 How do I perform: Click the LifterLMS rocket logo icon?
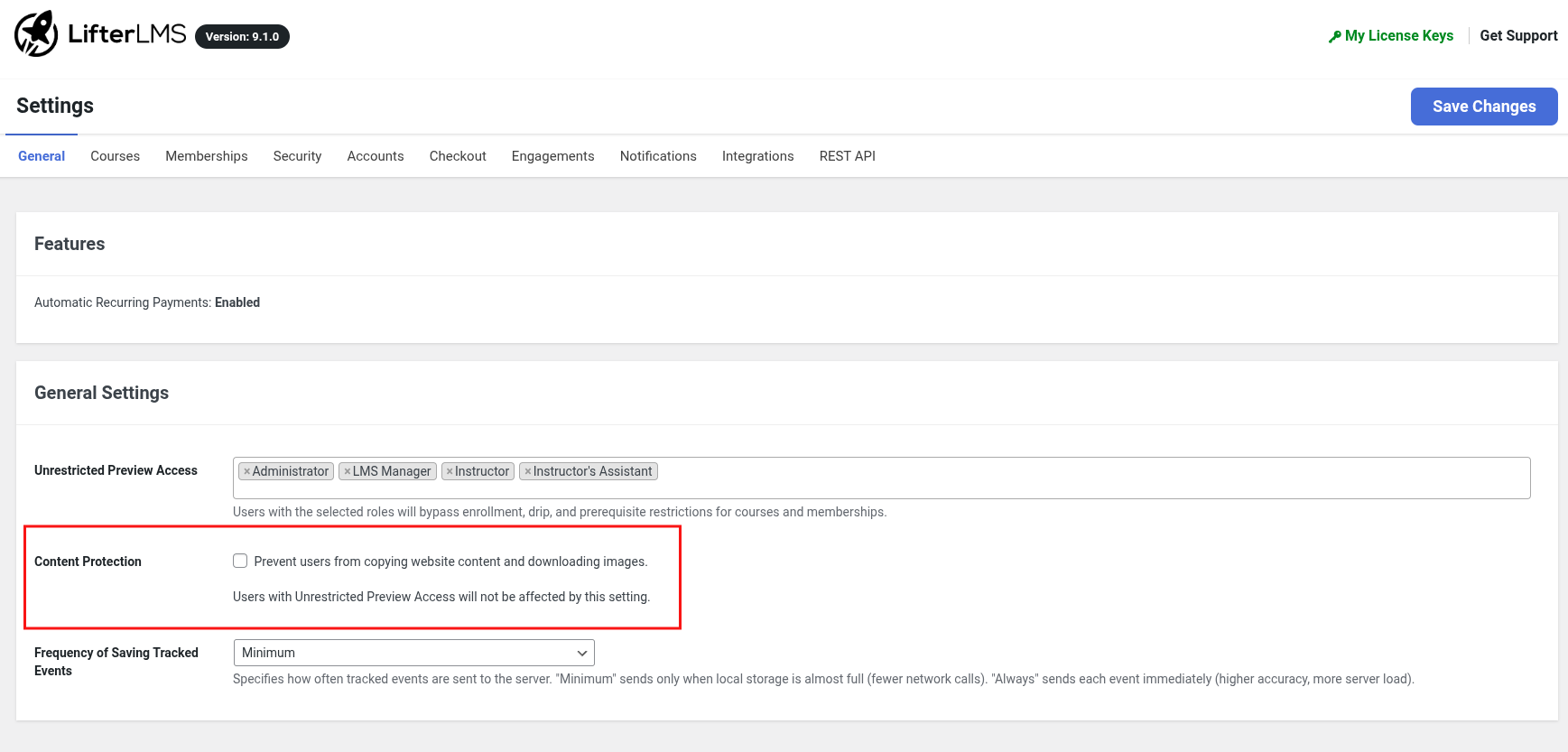(x=36, y=34)
